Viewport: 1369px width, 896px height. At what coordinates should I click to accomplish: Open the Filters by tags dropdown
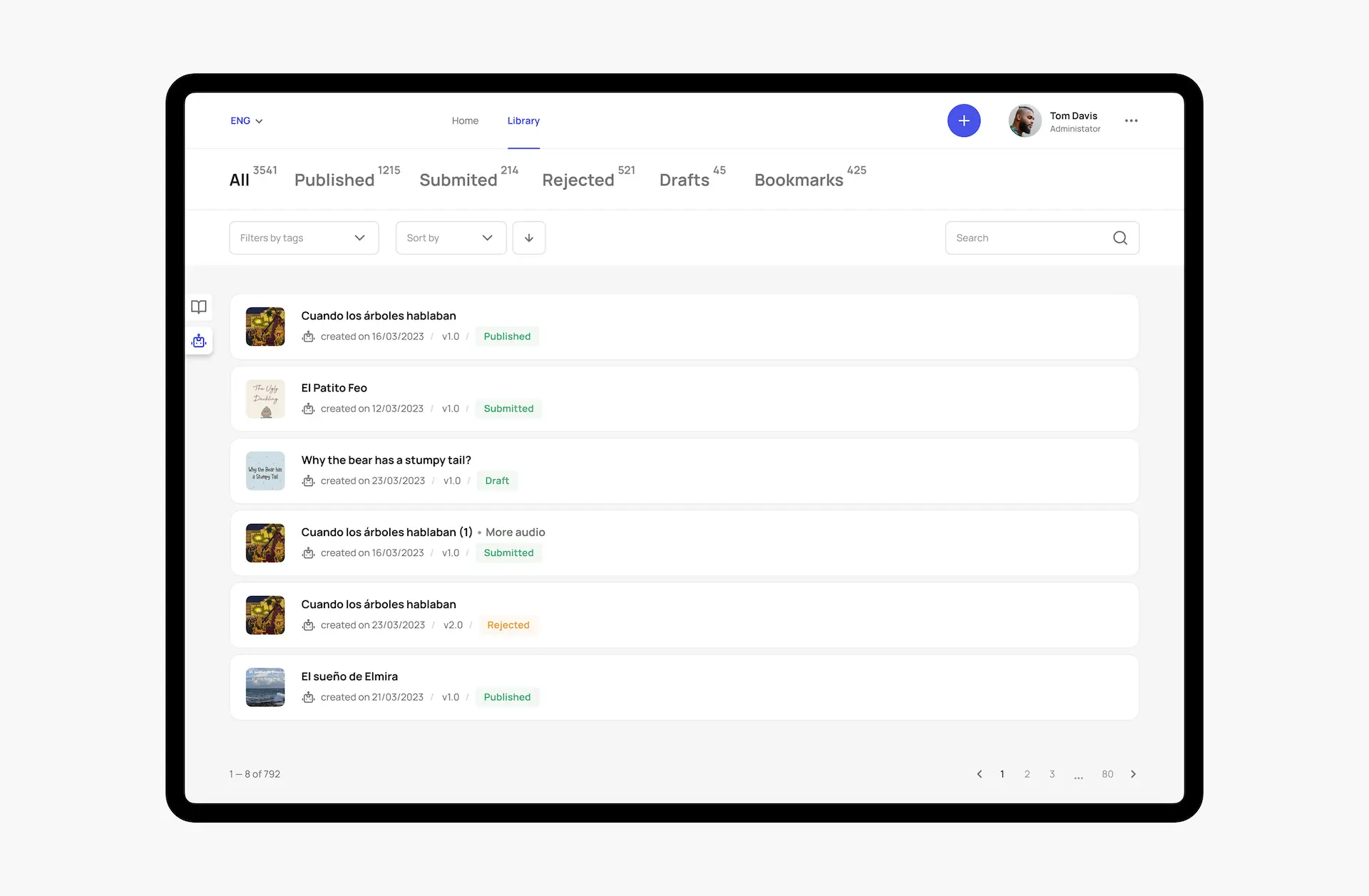(304, 238)
